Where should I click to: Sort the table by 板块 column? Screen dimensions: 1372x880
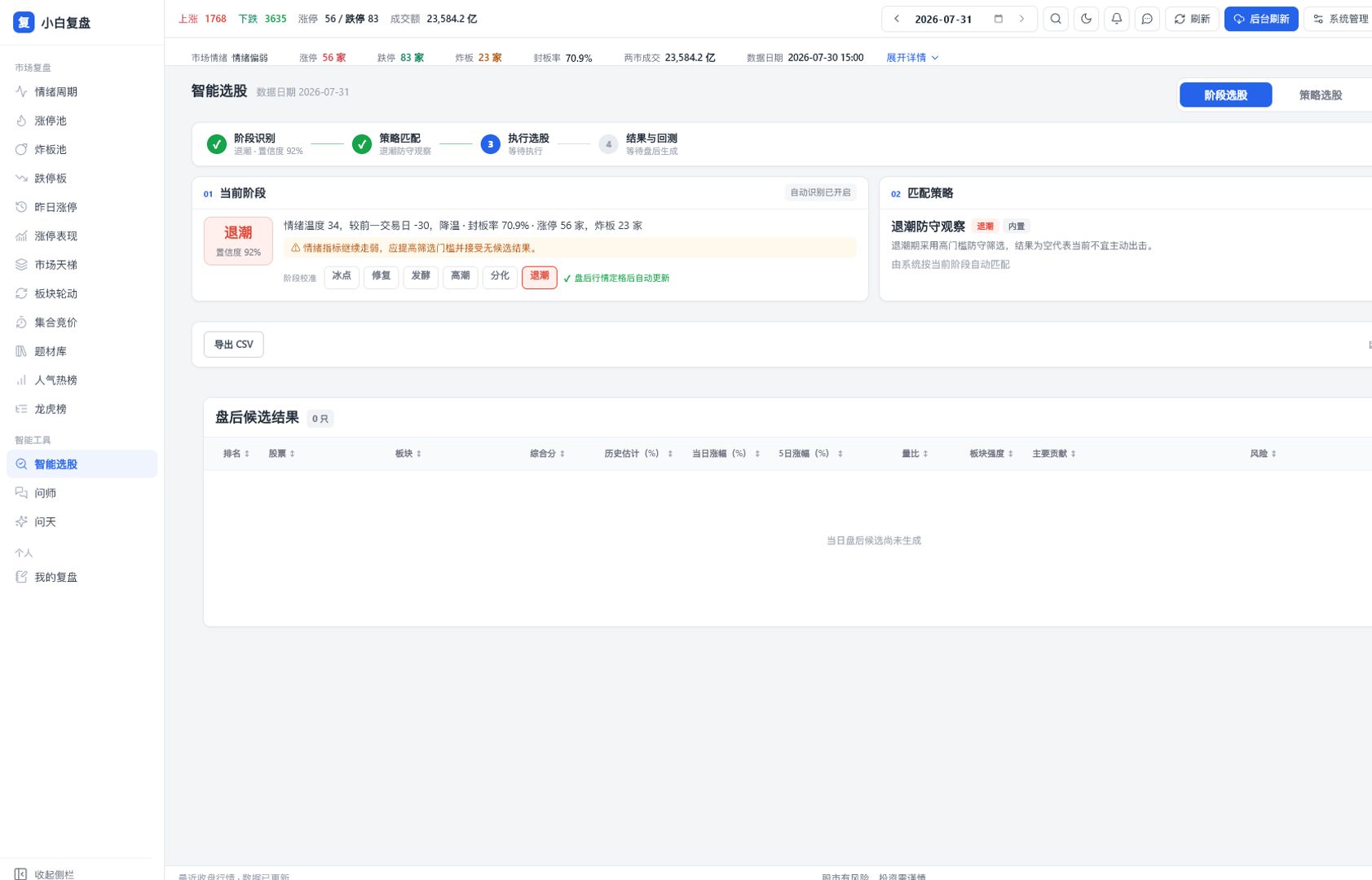(408, 454)
